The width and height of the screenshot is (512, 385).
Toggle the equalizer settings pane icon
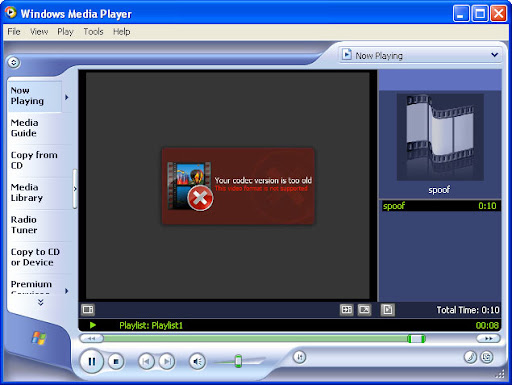click(88, 310)
